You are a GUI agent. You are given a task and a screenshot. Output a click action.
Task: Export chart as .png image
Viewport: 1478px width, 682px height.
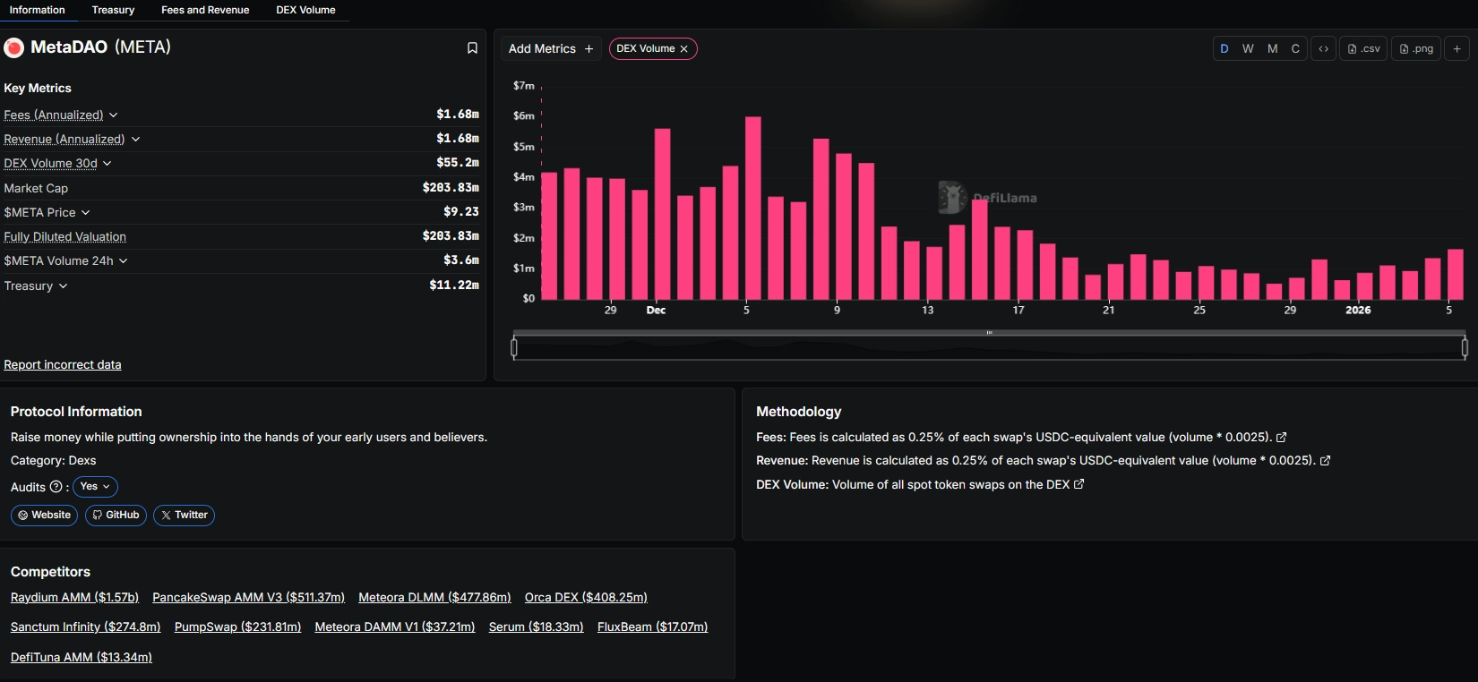point(1416,49)
